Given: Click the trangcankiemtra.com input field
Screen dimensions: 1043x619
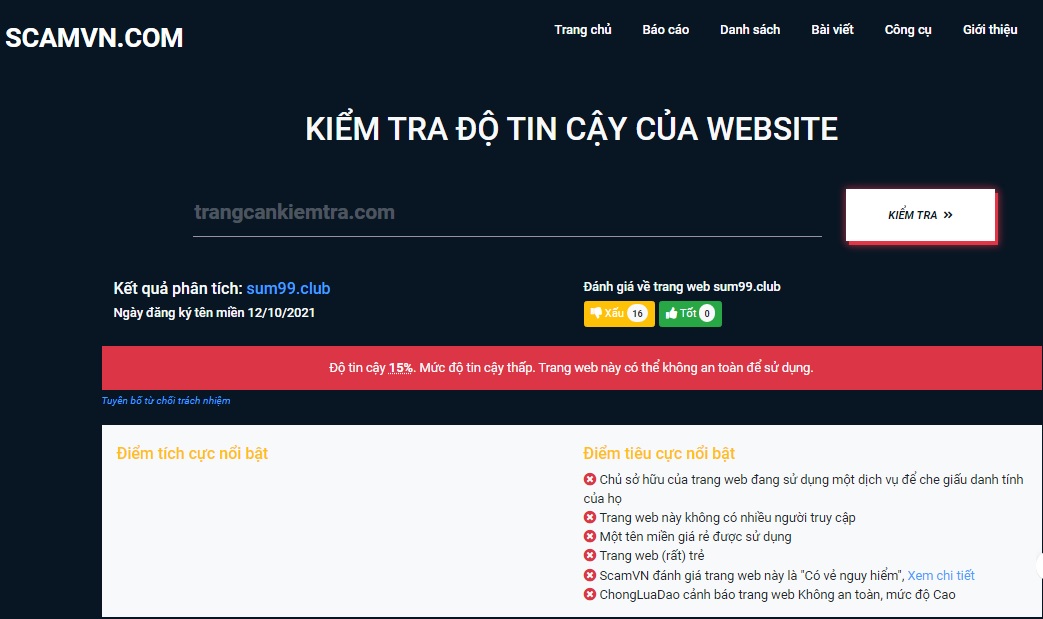Looking at the screenshot, I should point(507,211).
